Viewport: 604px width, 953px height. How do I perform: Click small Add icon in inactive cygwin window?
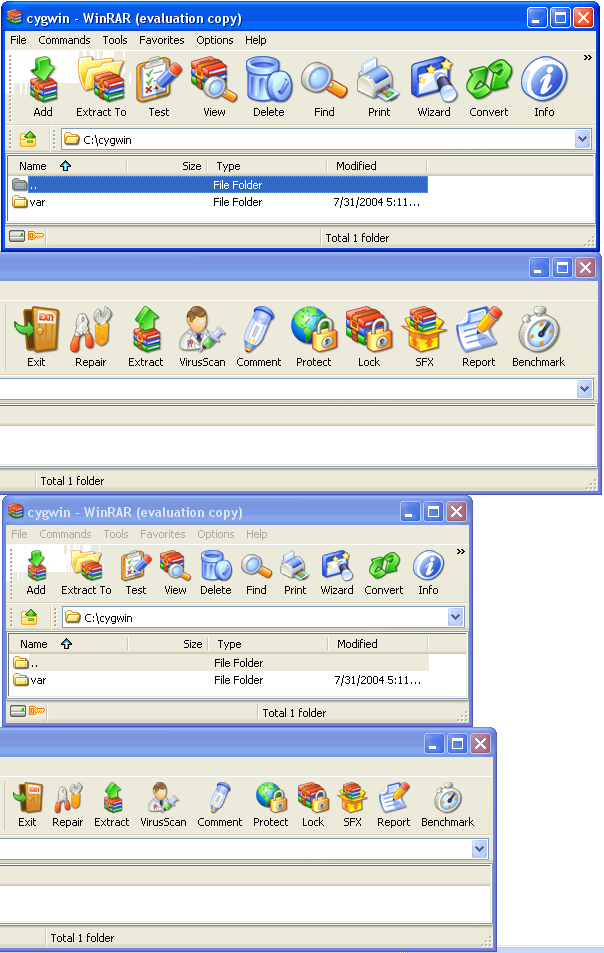click(36, 566)
